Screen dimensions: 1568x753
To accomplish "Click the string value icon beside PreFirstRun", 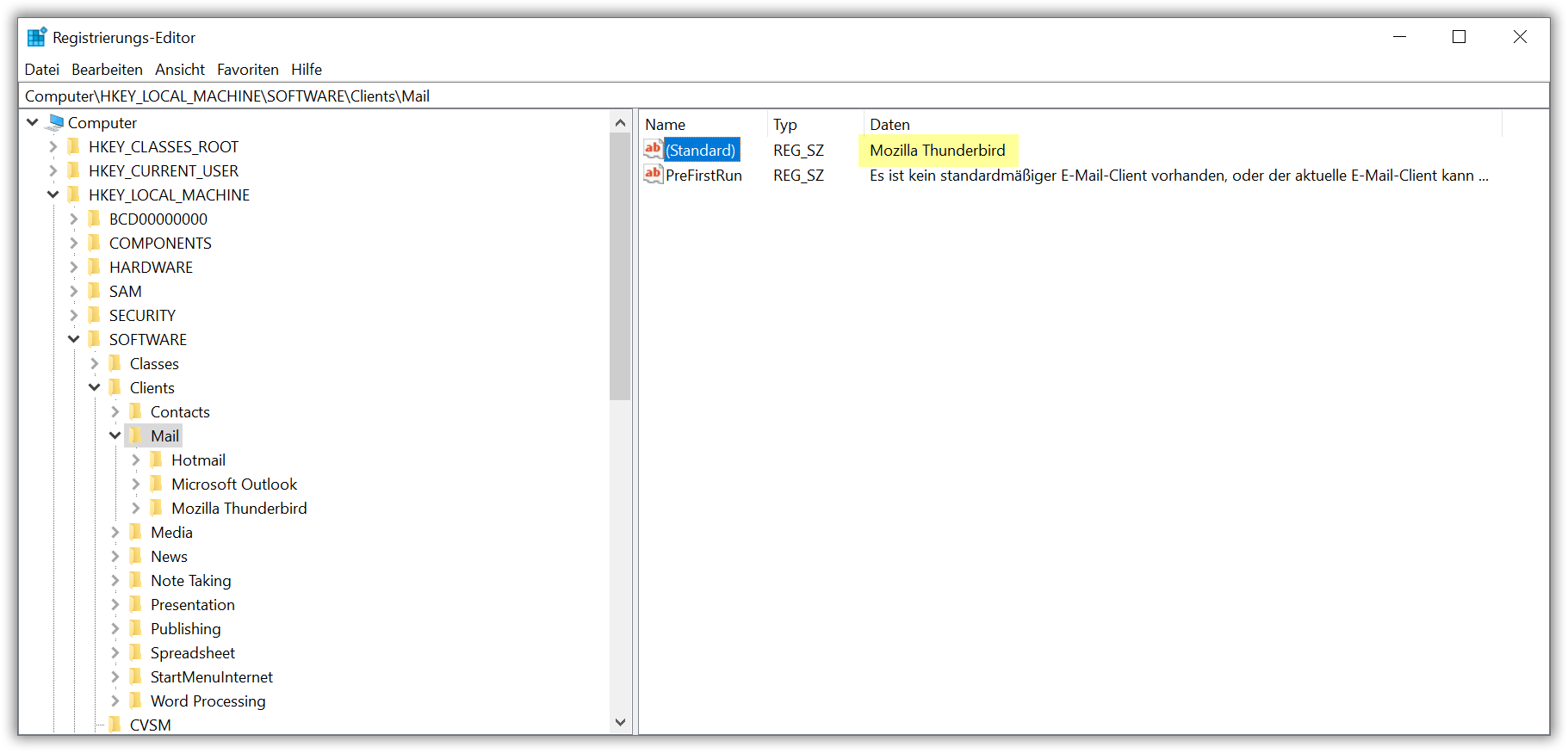I will tap(654, 174).
